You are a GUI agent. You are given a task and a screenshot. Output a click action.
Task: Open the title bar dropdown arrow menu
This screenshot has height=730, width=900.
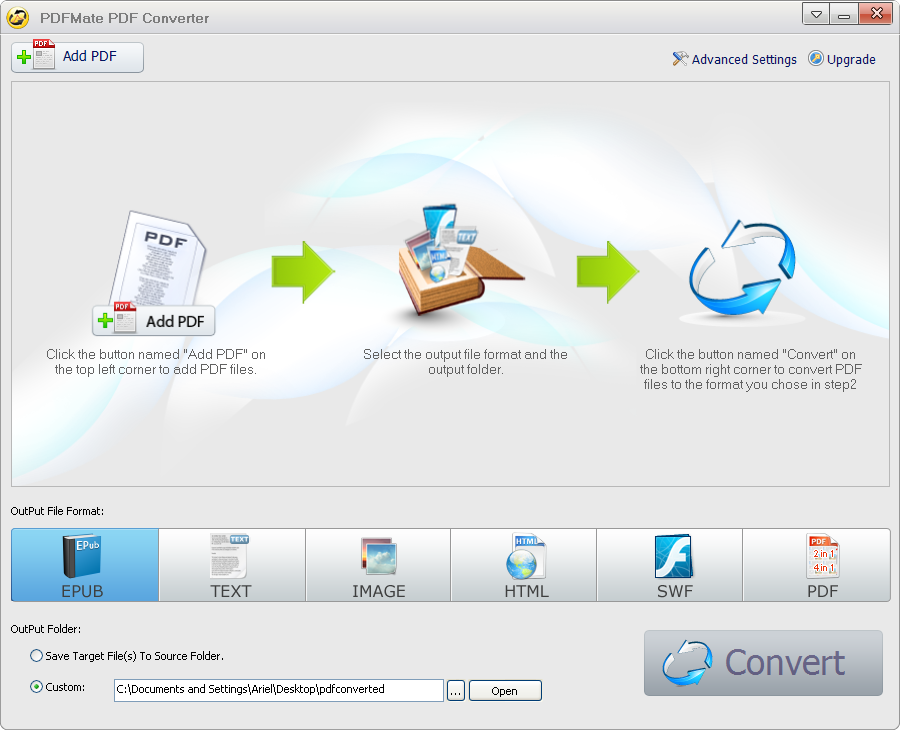pyautogui.click(x=816, y=14)
